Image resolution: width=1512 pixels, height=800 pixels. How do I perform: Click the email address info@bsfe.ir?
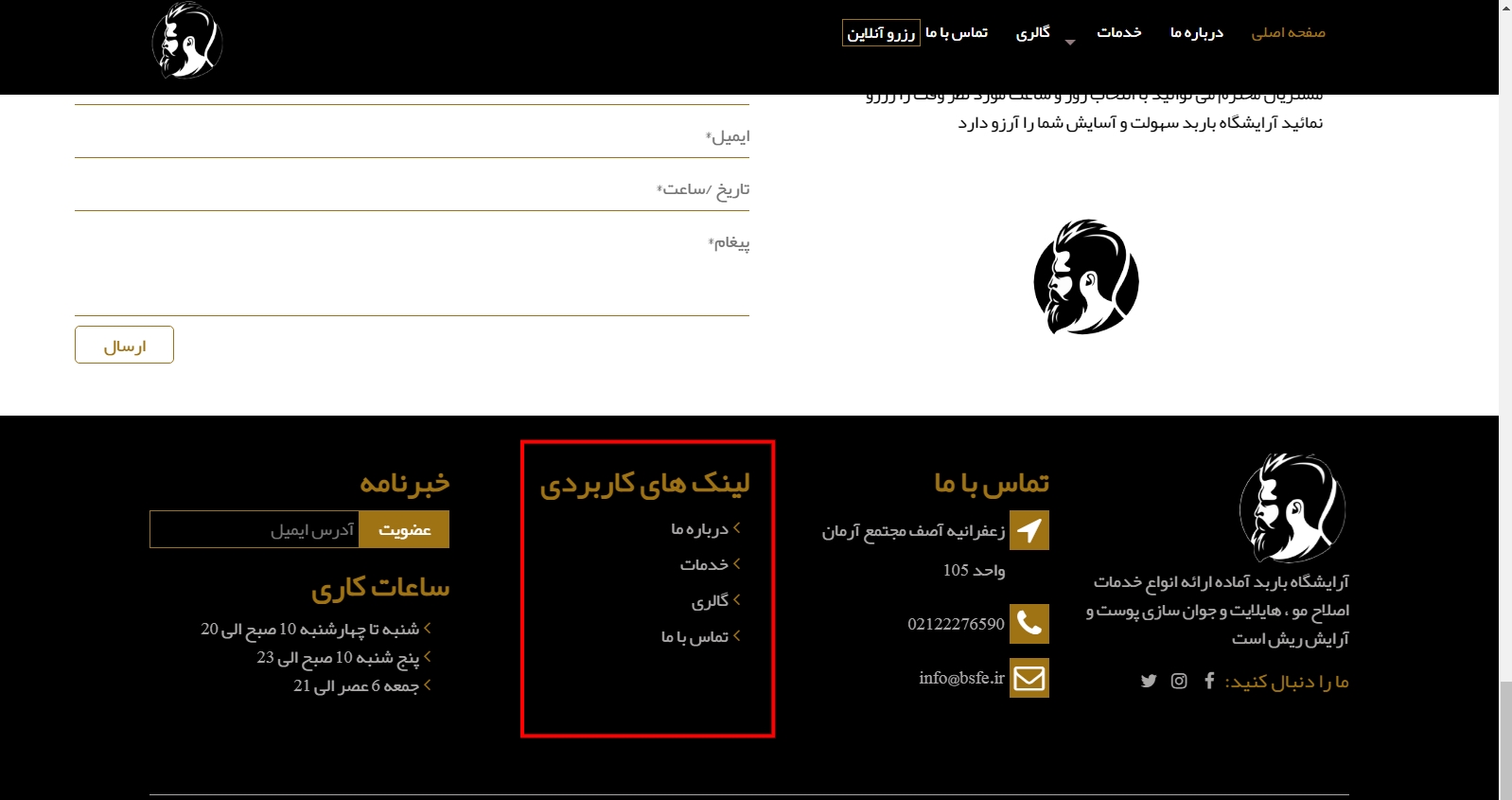pos(961,678)
